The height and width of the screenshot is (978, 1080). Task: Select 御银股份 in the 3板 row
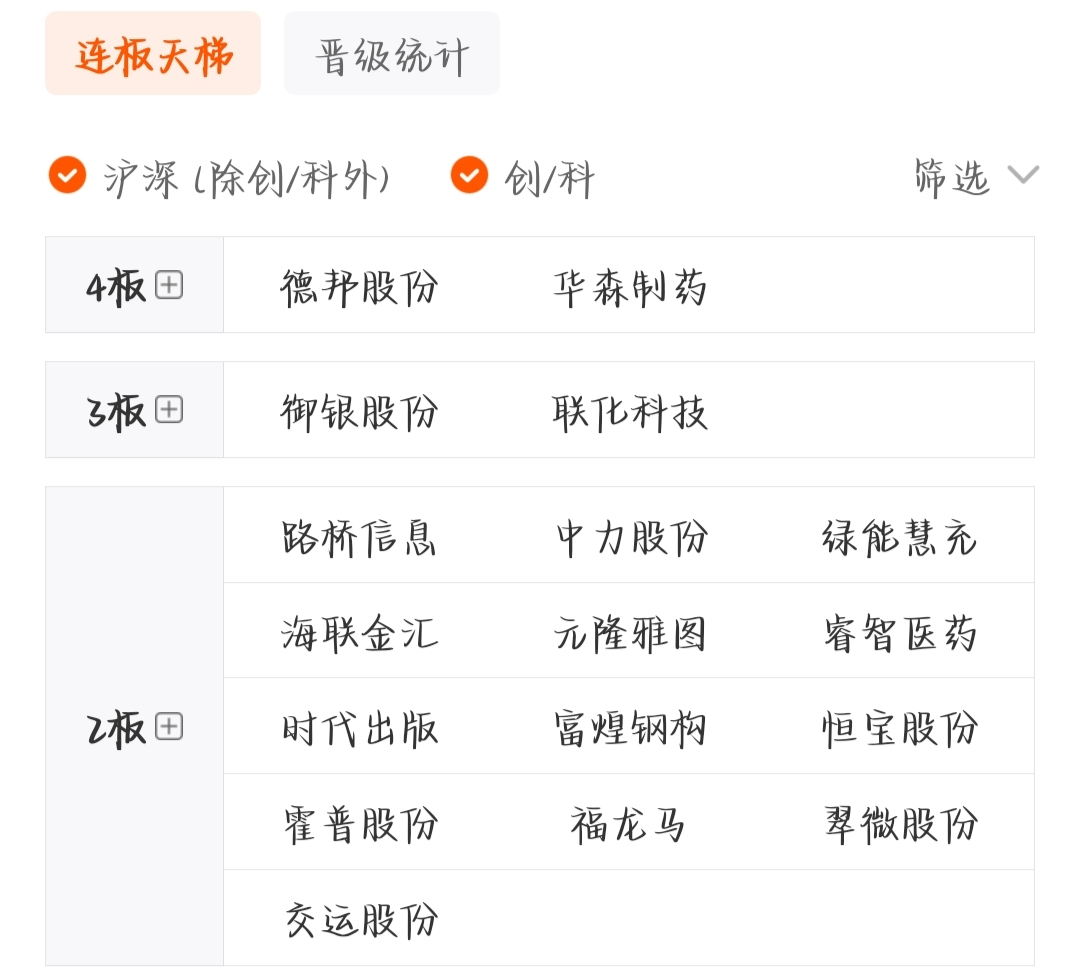coord(360,411)
